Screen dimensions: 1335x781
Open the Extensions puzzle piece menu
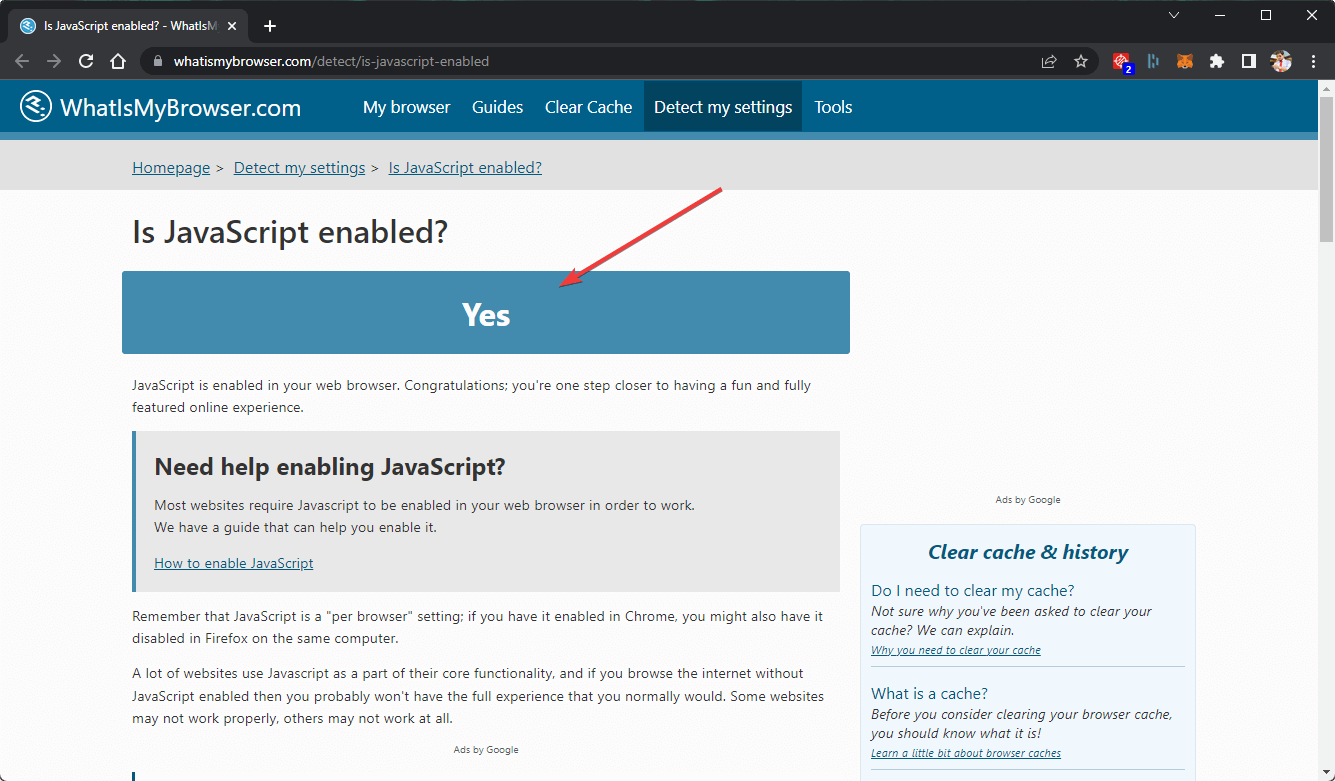click(1216, 61)
